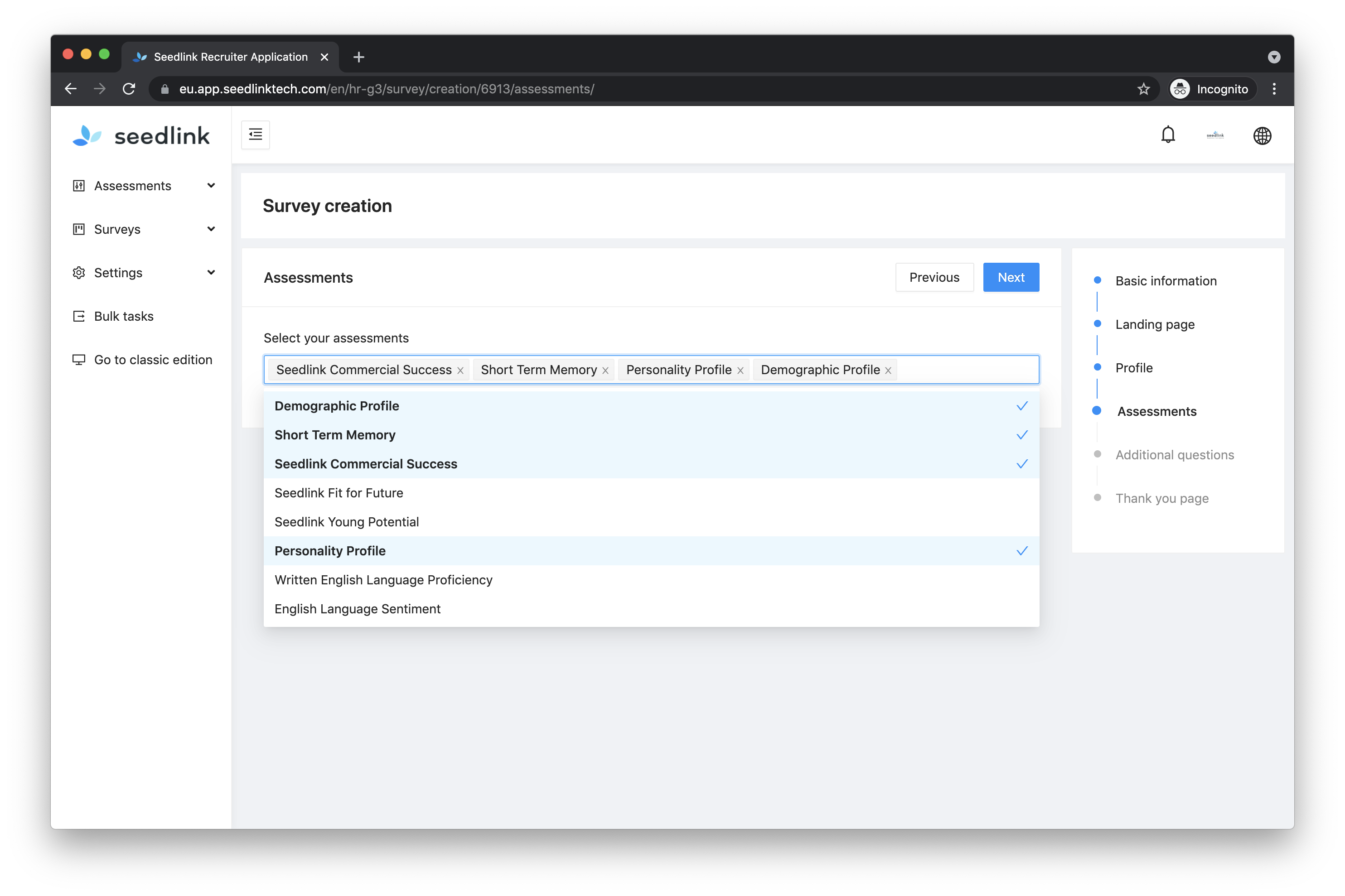This screenshot has width=1345, height=896.
Task: Click the classic edition monitor icon
Action: coord(79,359)
